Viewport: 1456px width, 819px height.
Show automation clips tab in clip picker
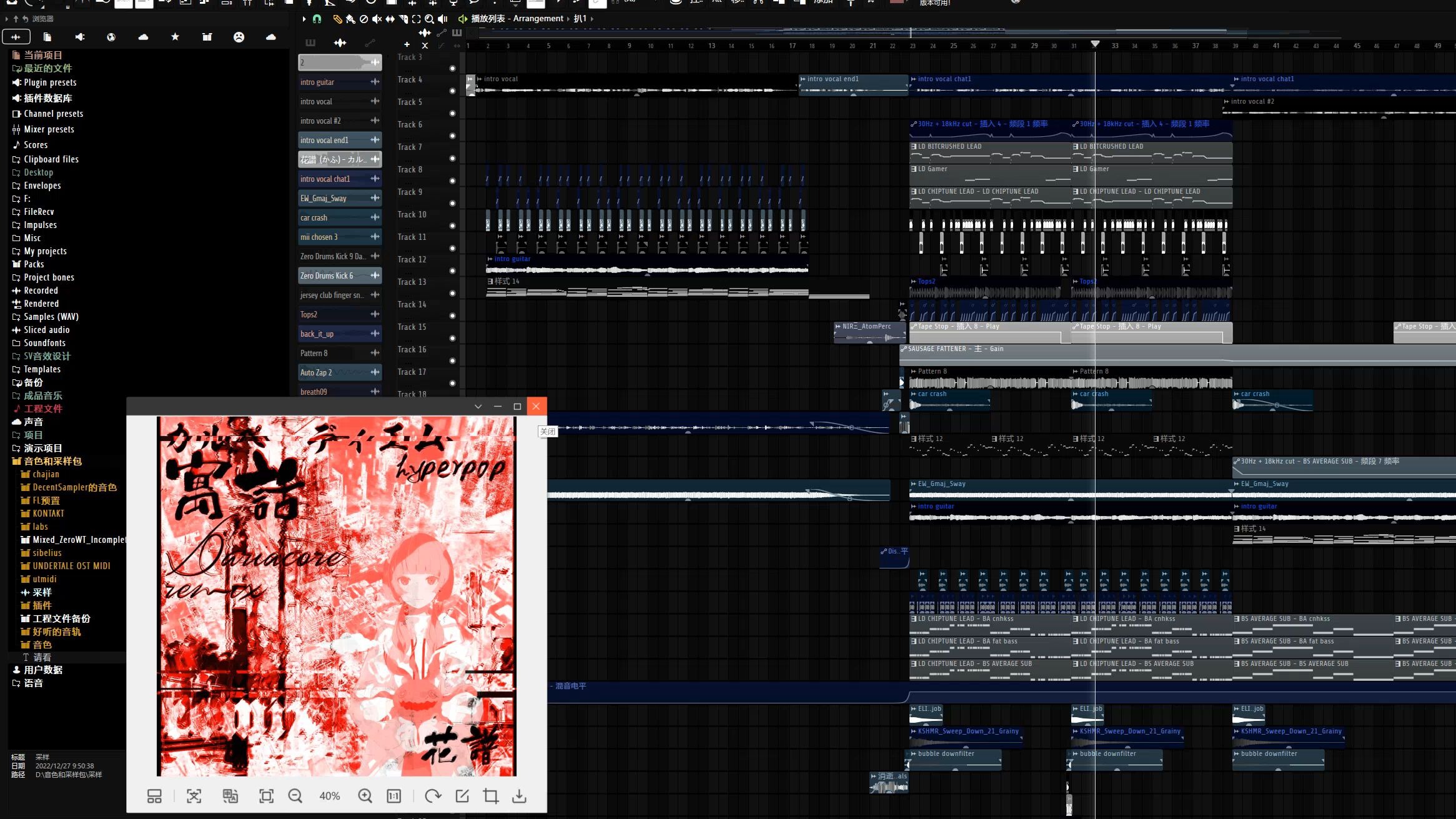click(370, 42)
